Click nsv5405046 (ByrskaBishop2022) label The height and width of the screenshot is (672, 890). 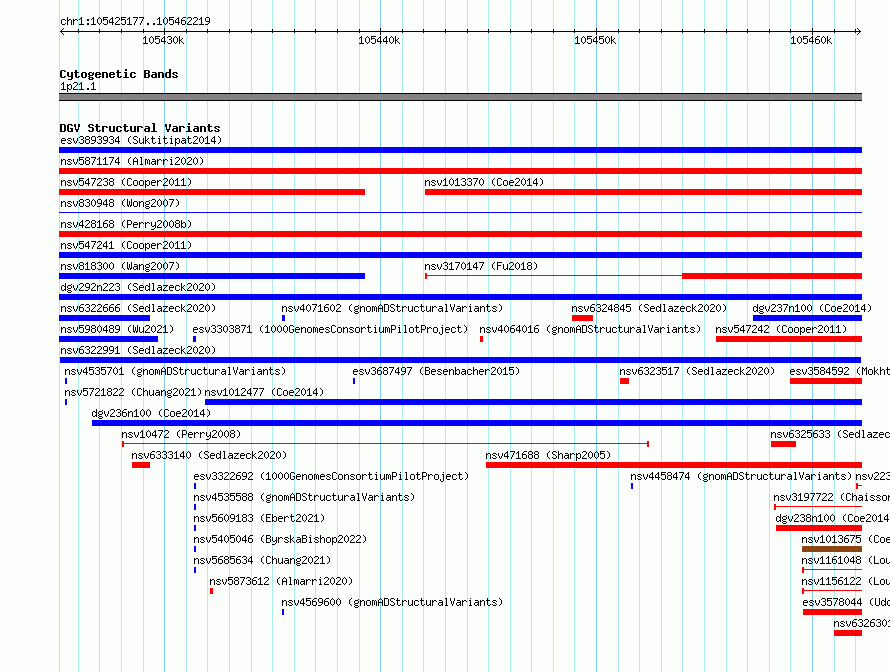(280, 539)
